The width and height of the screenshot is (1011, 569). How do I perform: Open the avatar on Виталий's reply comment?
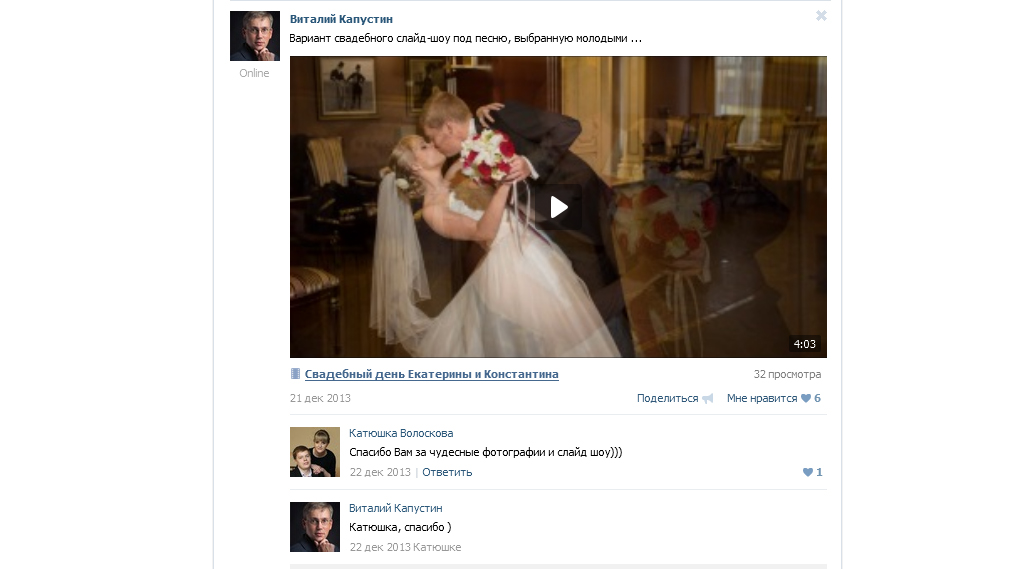pos(314,527)
